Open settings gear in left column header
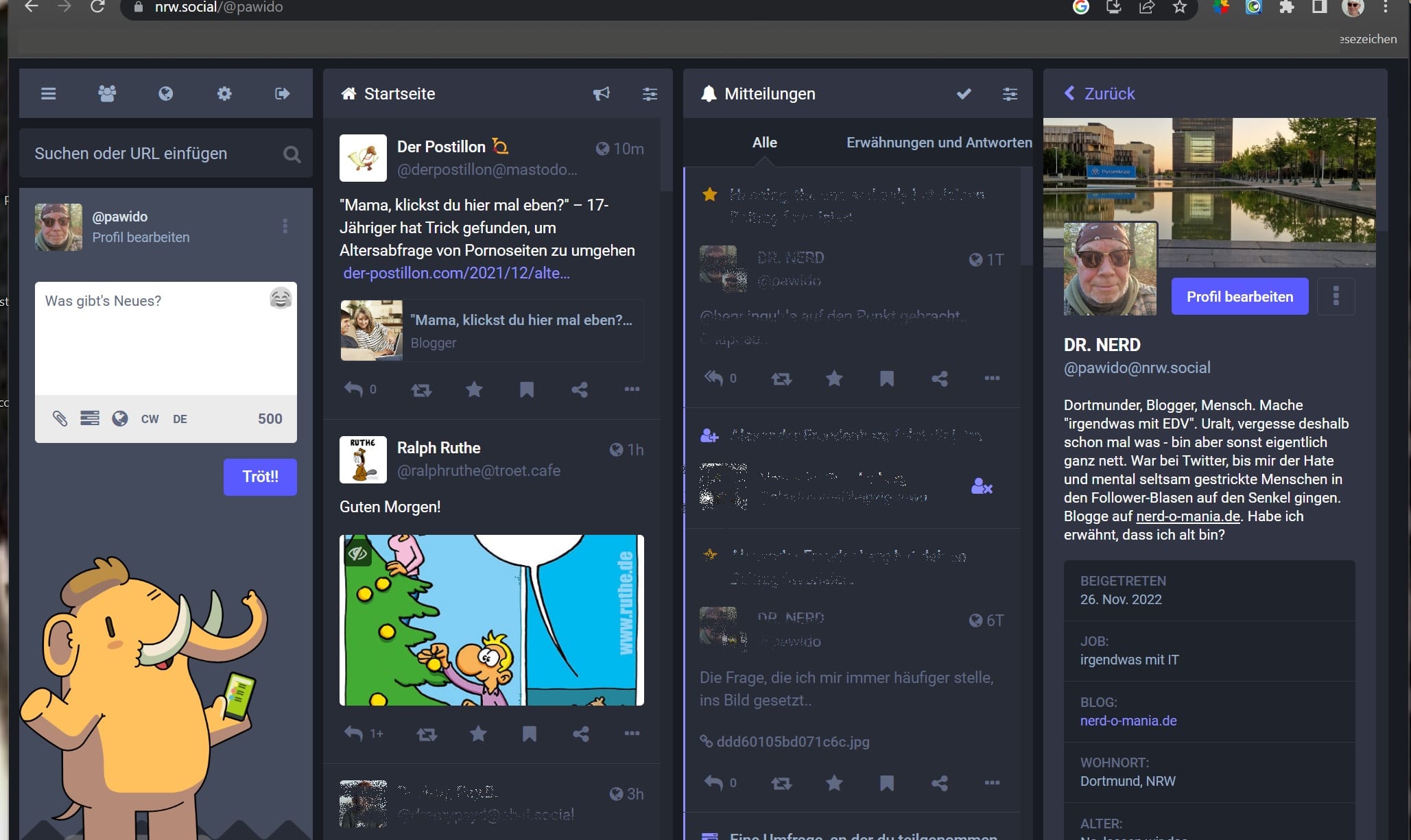This screenshot has height=840, width=1411. (x=224, y=94)
